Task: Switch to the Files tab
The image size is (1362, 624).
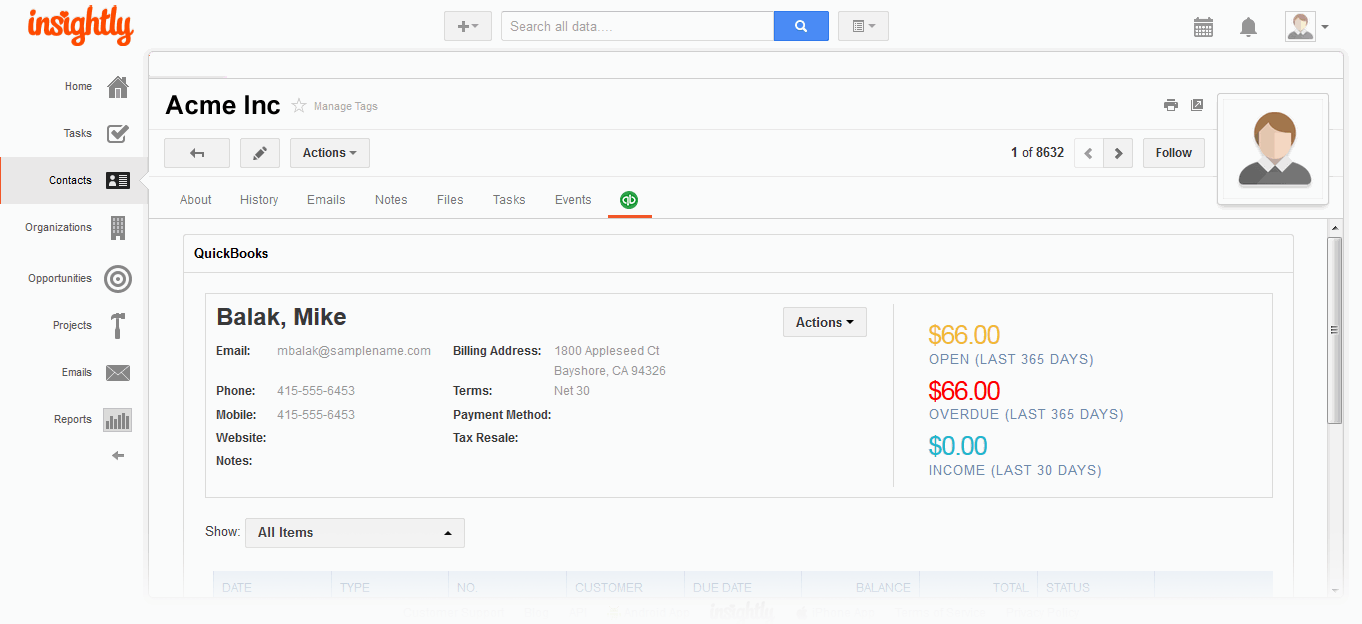Action: tap(450, 200)
